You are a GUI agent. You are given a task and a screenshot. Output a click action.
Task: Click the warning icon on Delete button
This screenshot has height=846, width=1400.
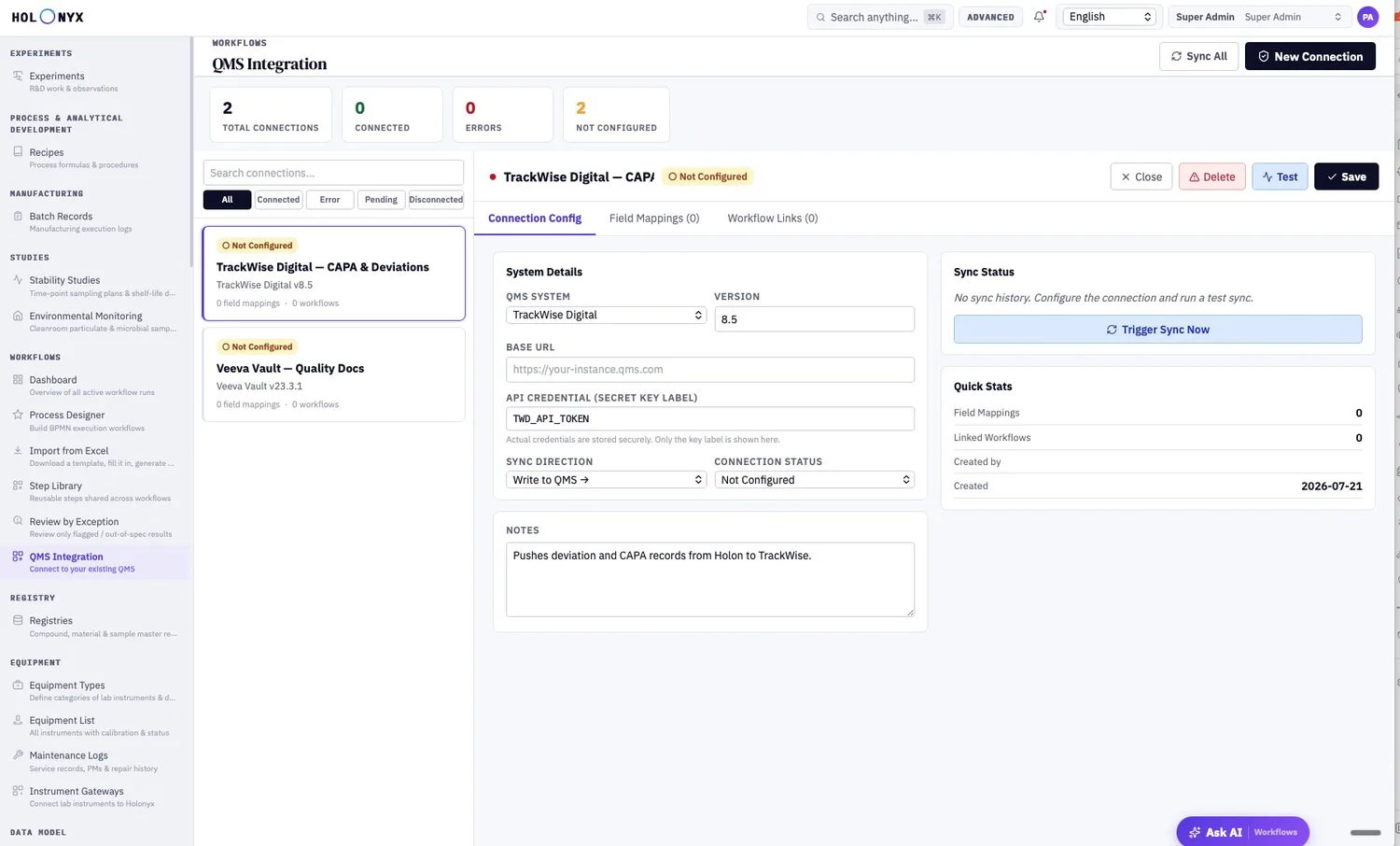1194,176
